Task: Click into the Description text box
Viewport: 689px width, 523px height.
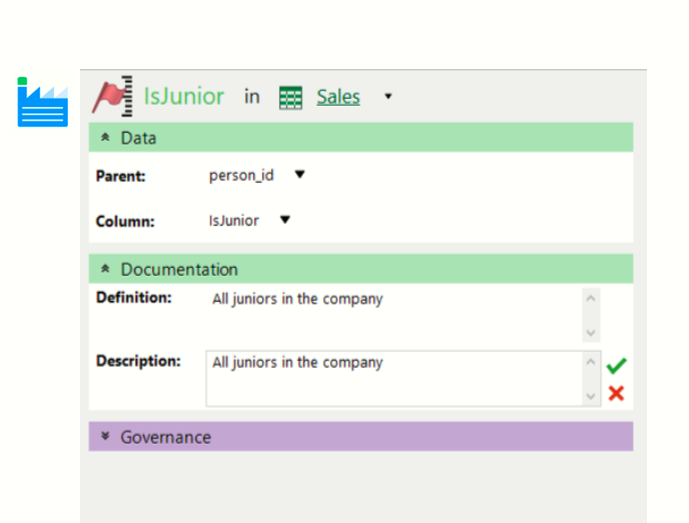Action: tap(394, 377)
